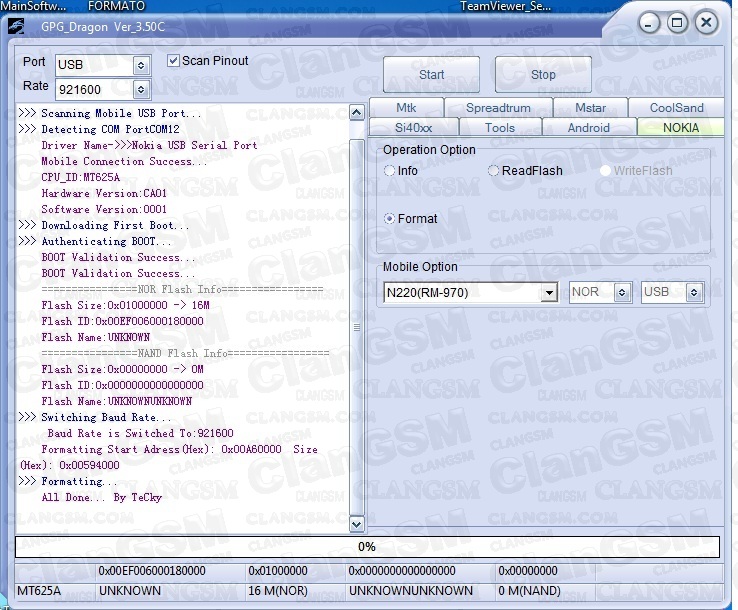Click the 'Software Version:0001' log line
The image size is (738, 610).
click(104, 209)
